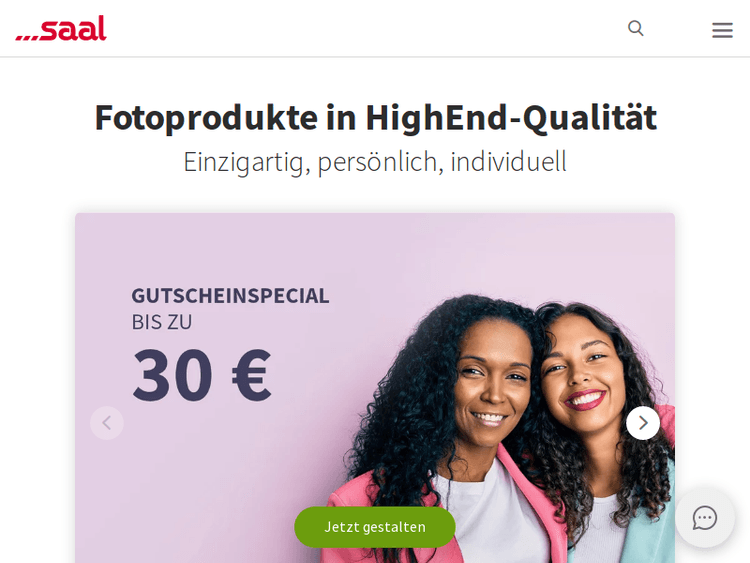Go to the previous carousel slide
The width and height of the screenshot is (750, 563).
point(107,423)
